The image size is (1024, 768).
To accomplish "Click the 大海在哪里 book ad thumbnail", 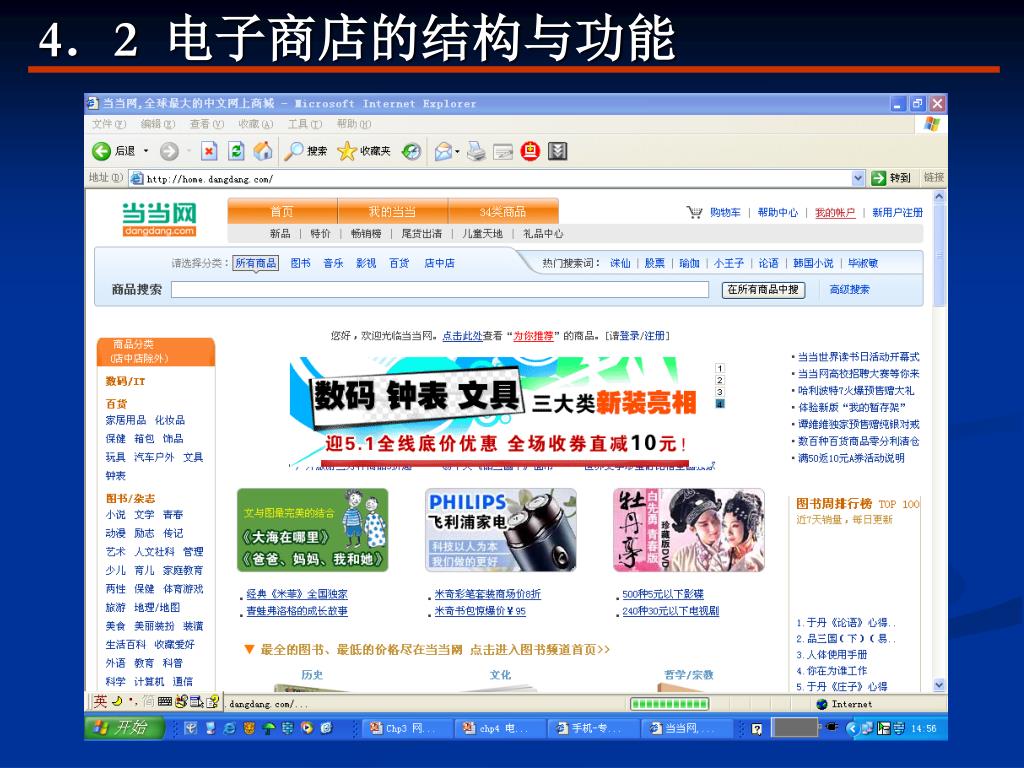I will tap(312, 530).
